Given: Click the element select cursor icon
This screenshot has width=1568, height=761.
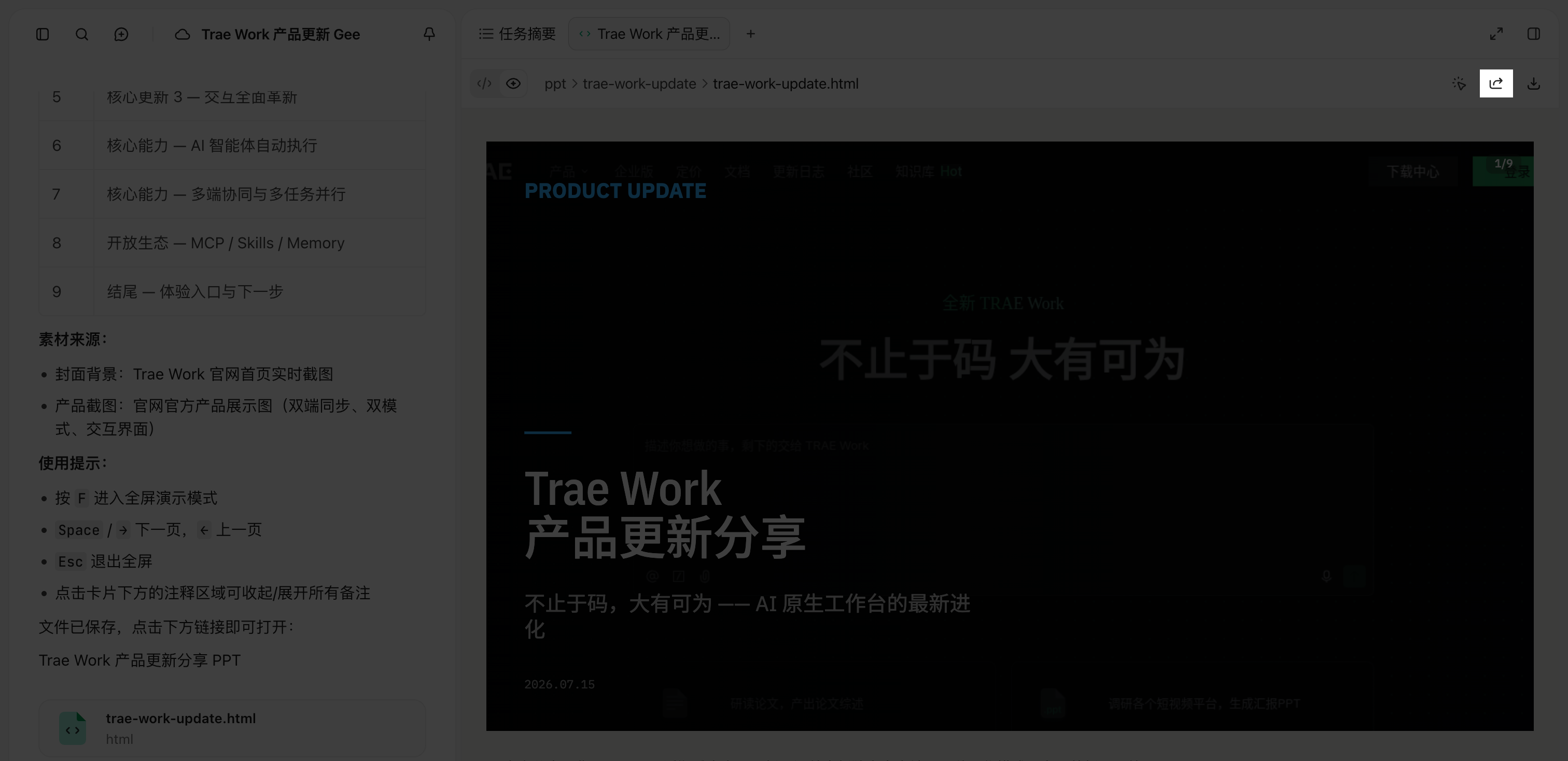Looking at the screenshot, I should click(1459, 83).
